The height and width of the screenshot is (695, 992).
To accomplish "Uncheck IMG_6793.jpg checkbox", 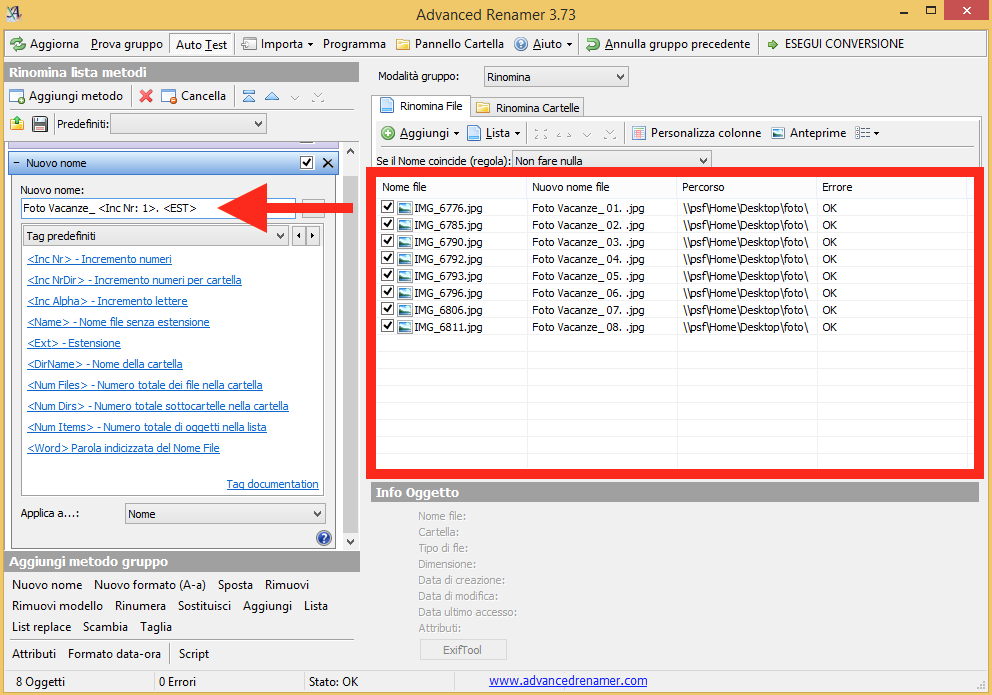I will (388, 275).
